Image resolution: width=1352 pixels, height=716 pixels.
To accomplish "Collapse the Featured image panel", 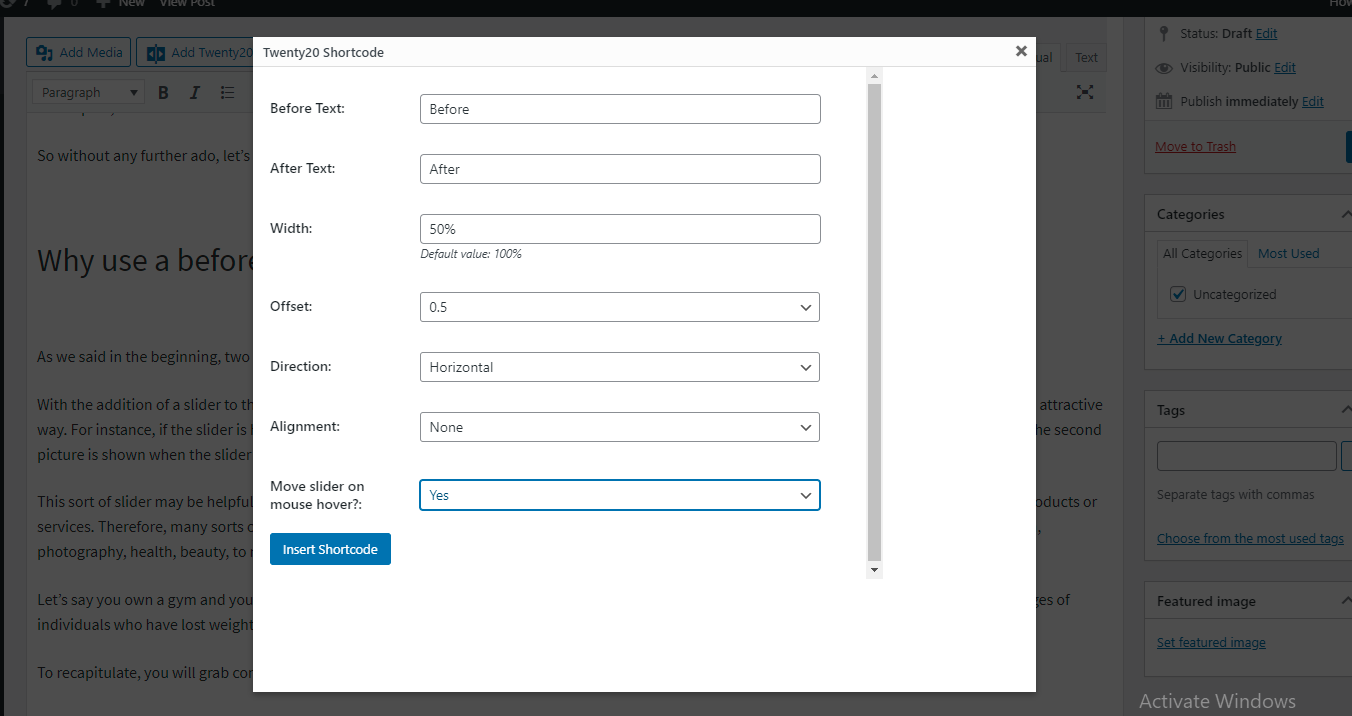I will (x=1345, y=601).
